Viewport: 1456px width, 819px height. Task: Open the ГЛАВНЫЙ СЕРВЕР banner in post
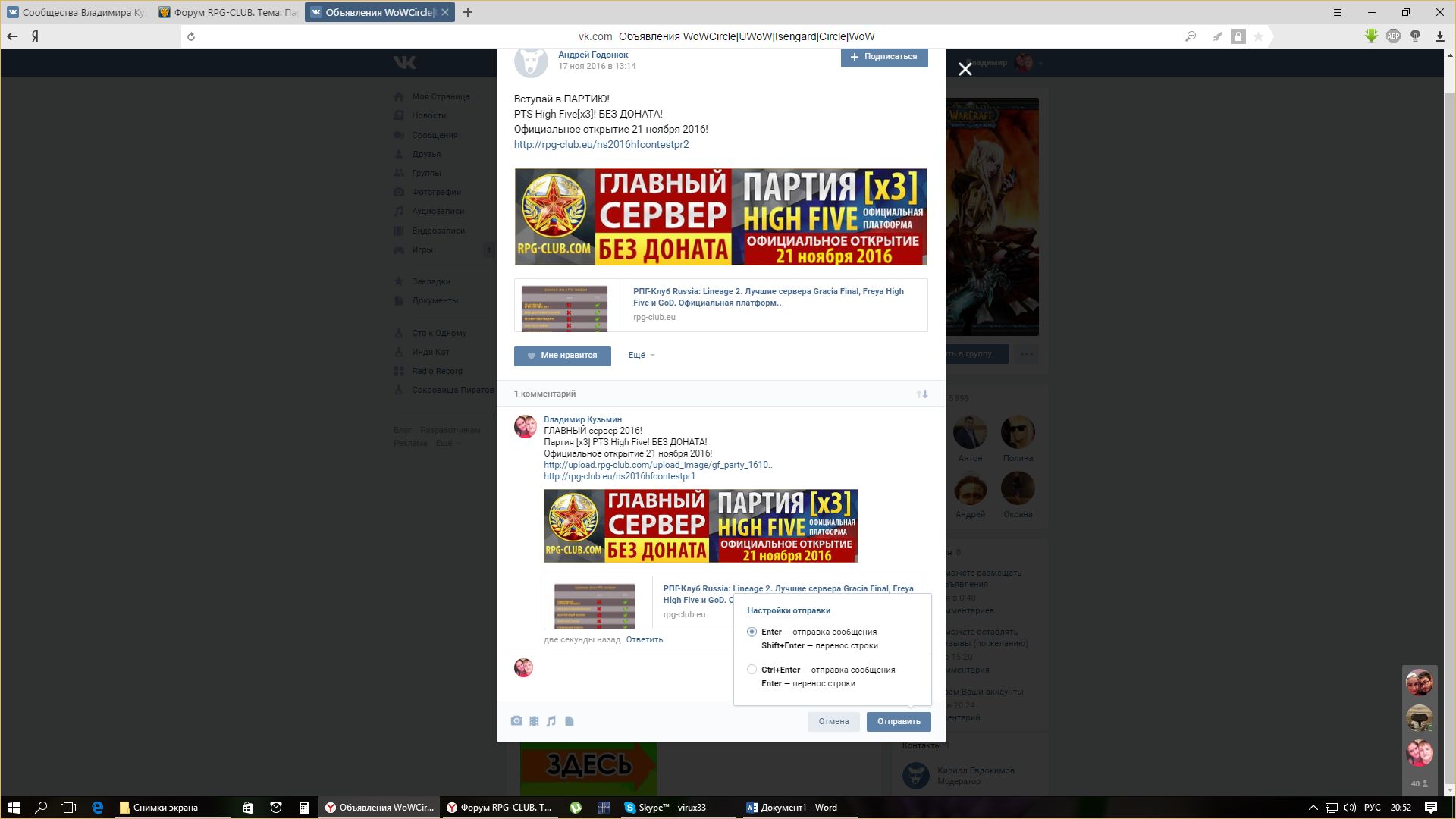720,217
